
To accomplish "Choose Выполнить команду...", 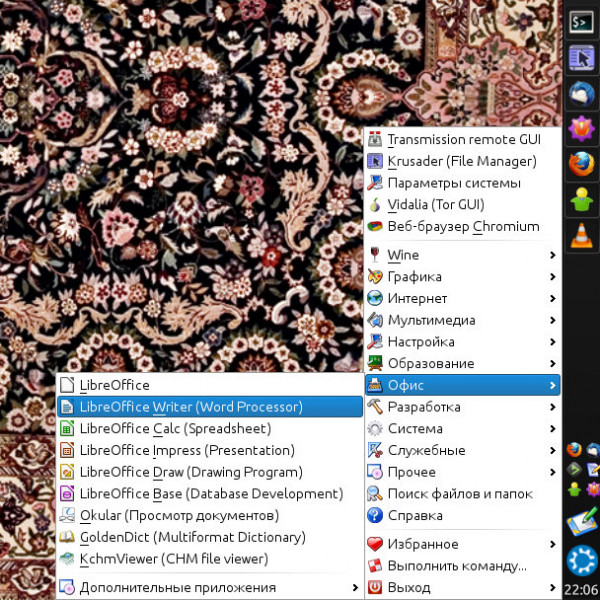I will [x=462, y=566].
